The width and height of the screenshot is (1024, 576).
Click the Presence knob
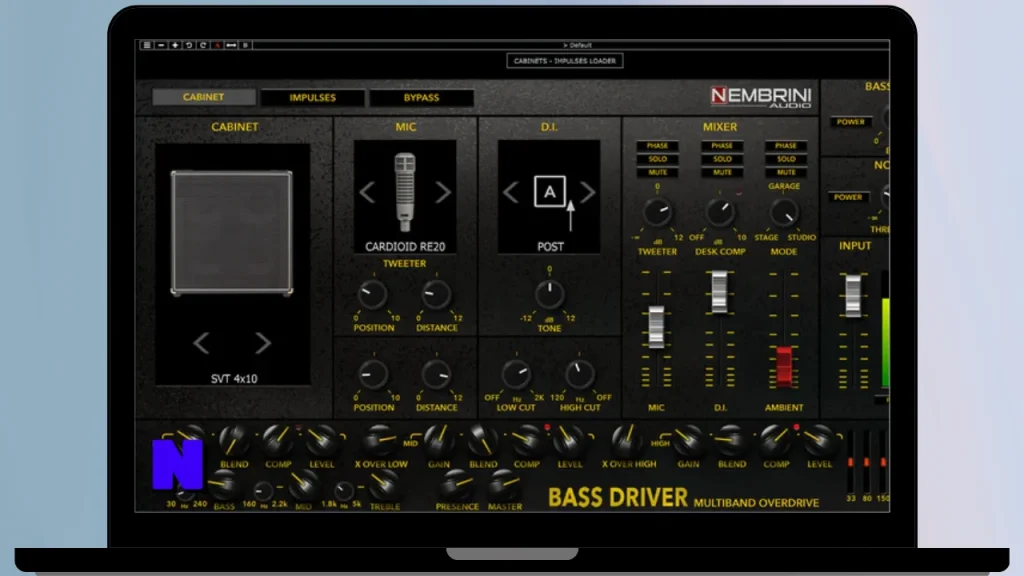tap(456, 484)
